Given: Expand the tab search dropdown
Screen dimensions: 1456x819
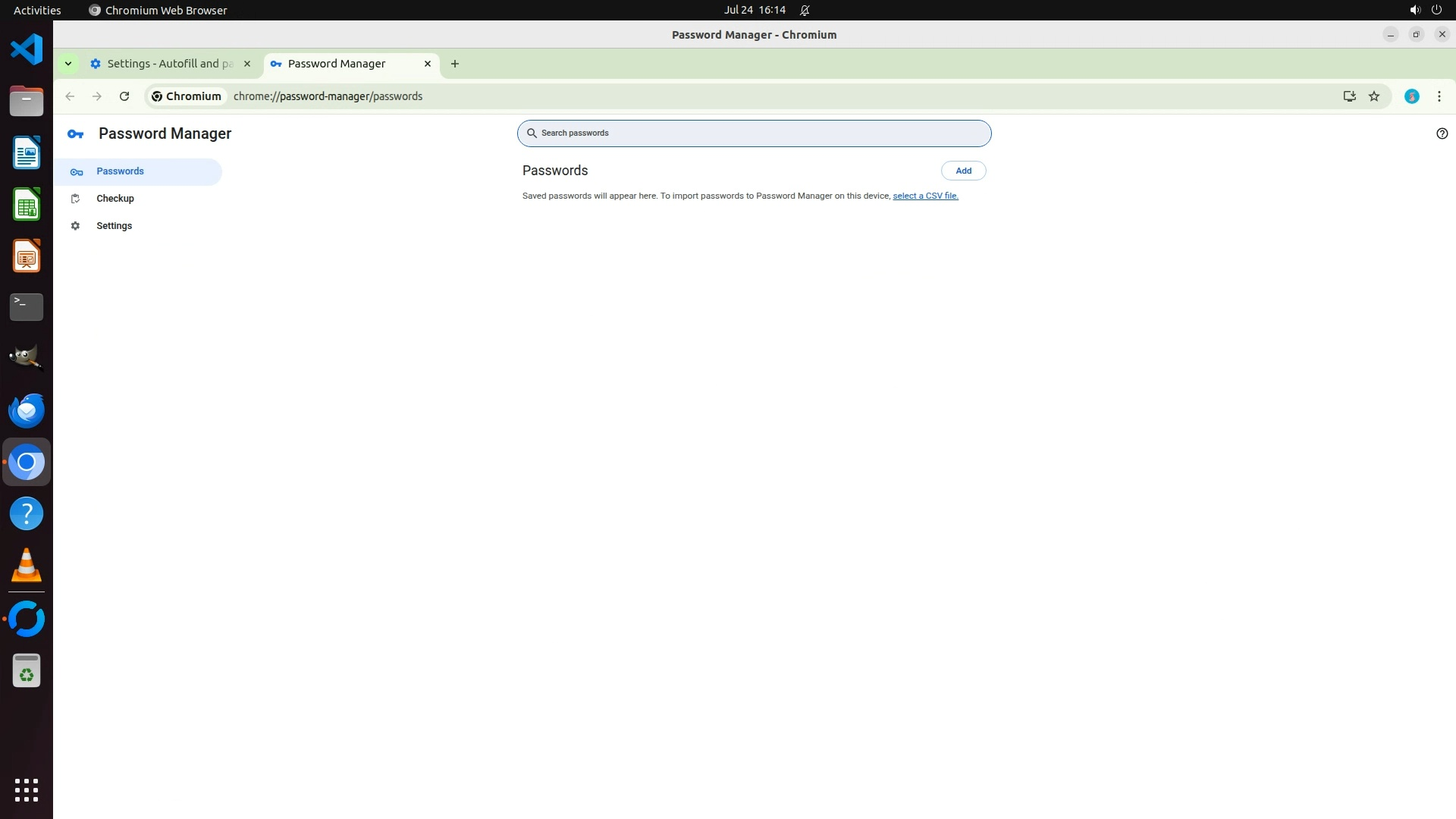Looking at the screenshot, I should coord(68,64).
